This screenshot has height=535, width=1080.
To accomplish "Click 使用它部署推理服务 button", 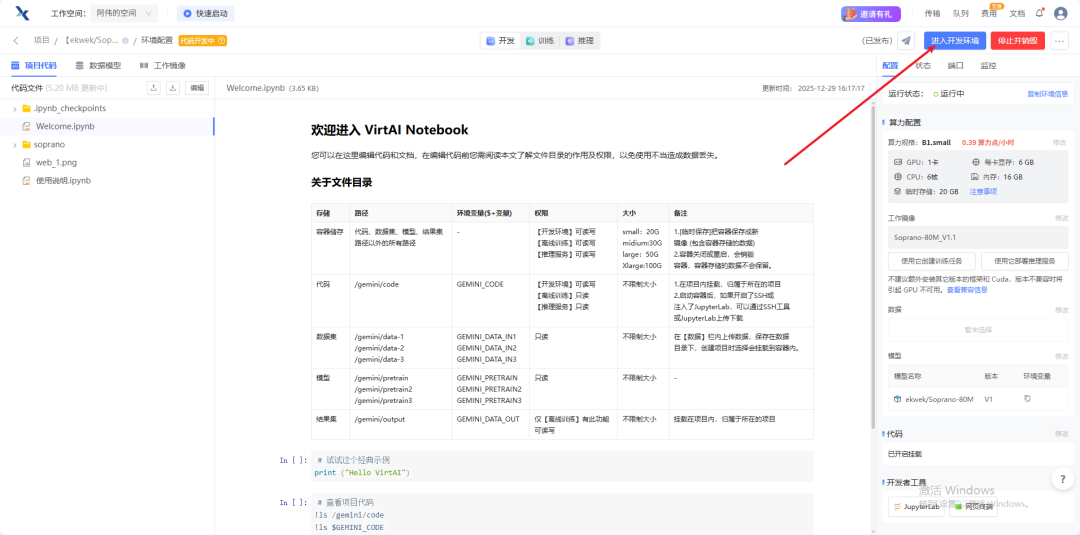I will pyautogui.click(x=1025, y=261).
